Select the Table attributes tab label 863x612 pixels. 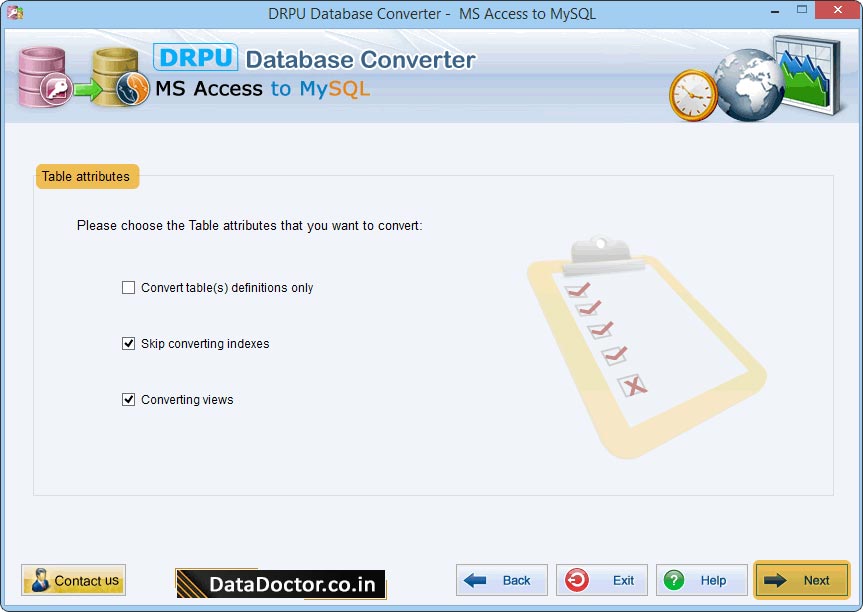[x=86, y=176]
